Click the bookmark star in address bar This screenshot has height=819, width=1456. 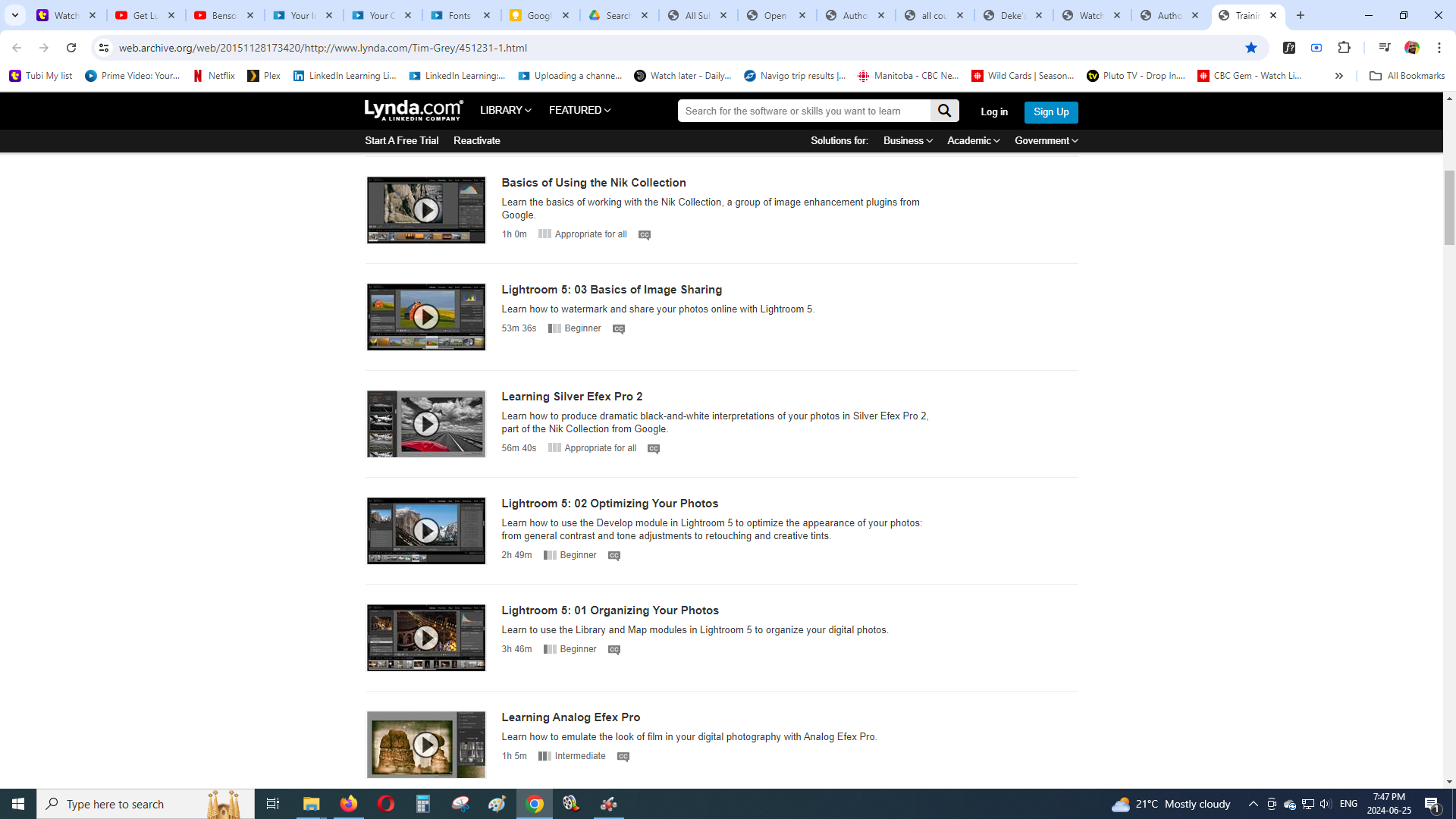pos(1250,48)
